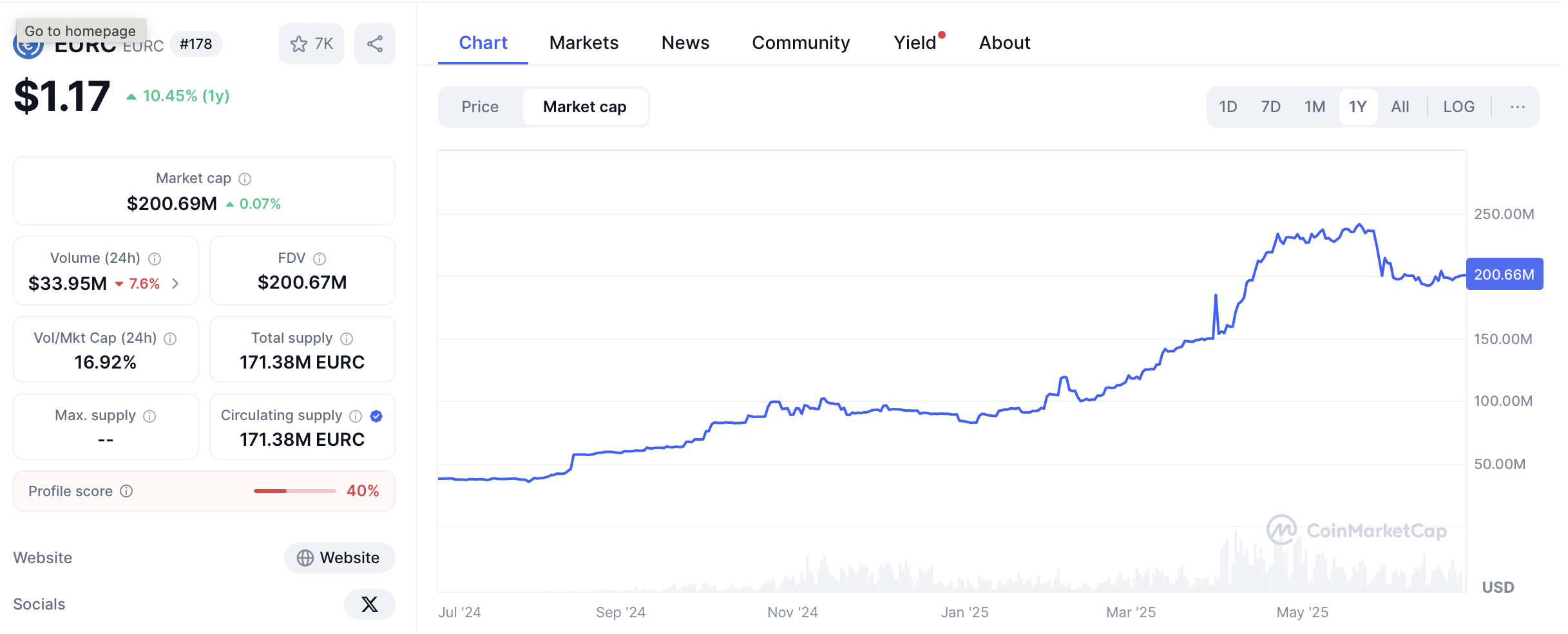Screen dimensions: 1568x634
Task: Switch chart to Price view
Action: point(480,107)
